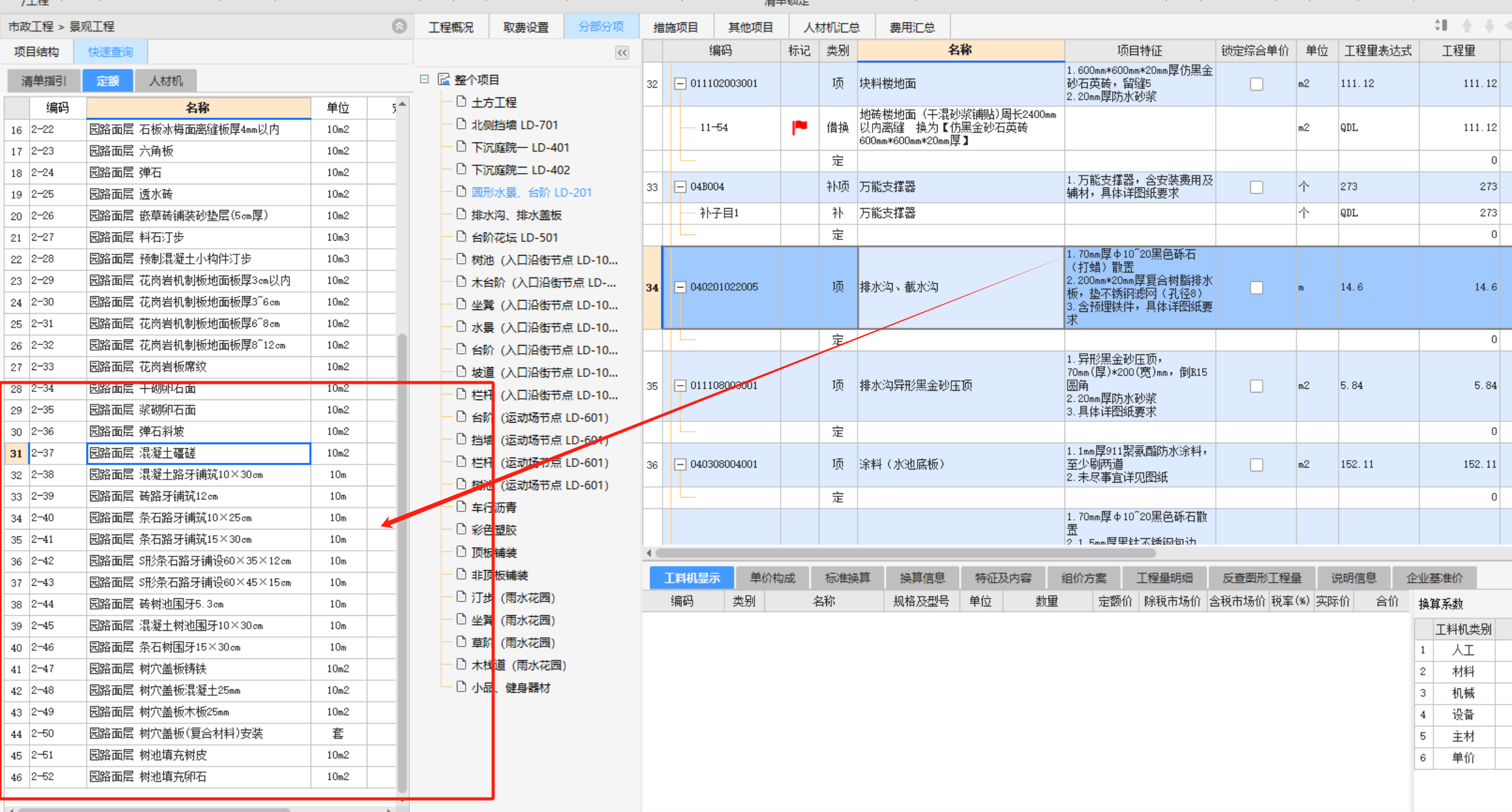Viewport: 1512px width, 812px height.
Task: Select quota 2-35 园路面层 浆砌卵石面
Action: pyautogui.click(x=199, y=410)
